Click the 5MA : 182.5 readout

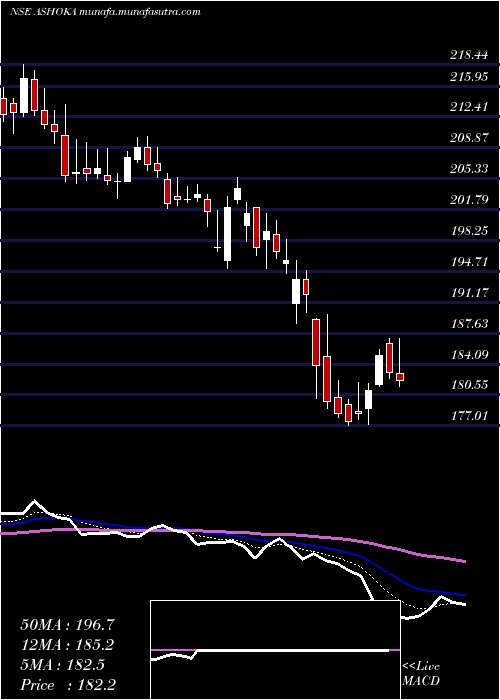pyautogui.click(x=62, y=665)
